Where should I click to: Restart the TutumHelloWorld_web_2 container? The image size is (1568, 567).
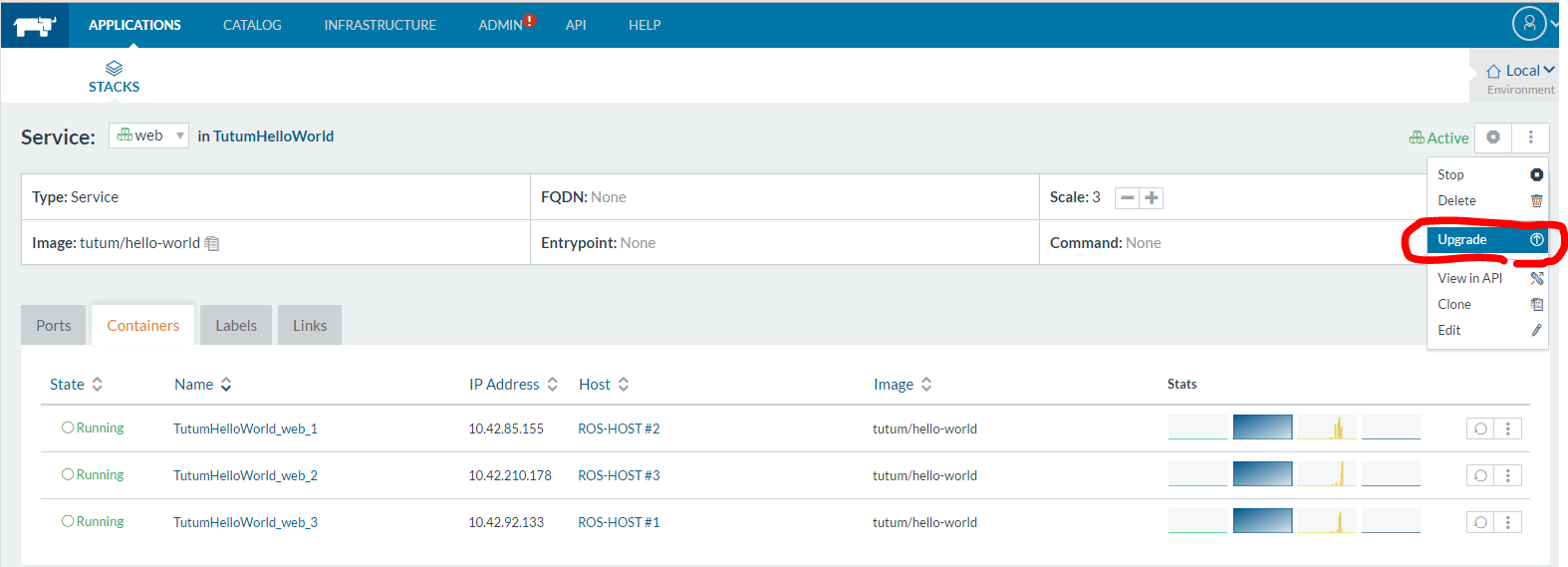(x=1480, y=475)
